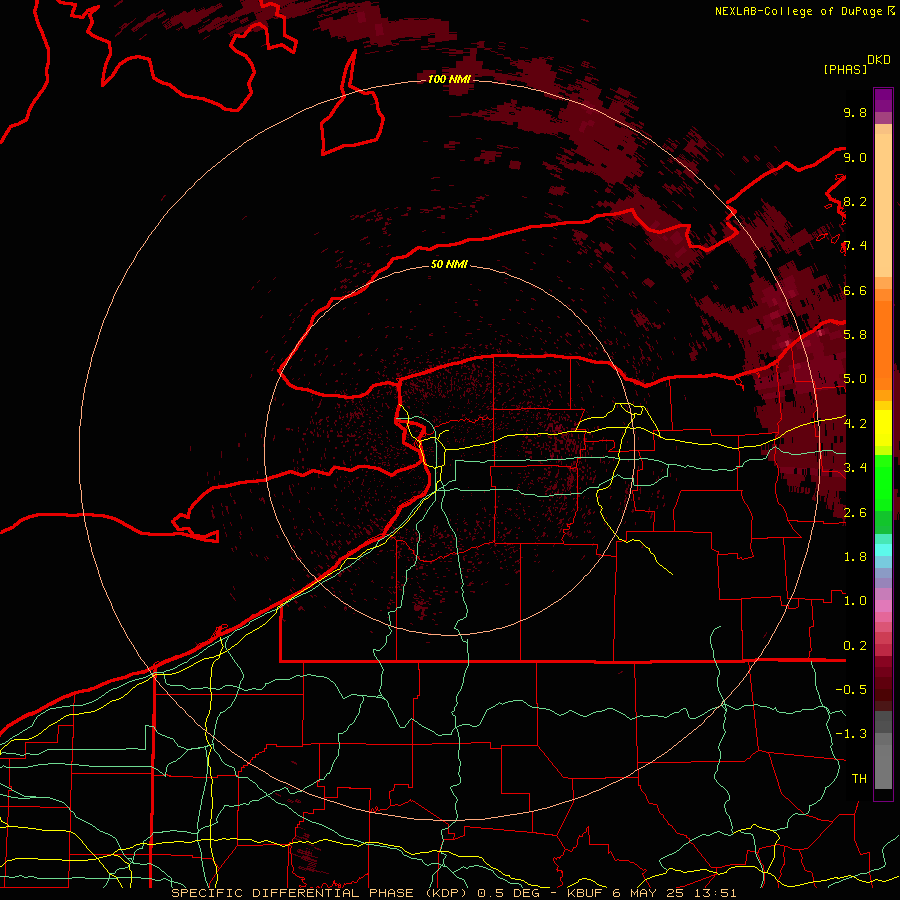Click the 13:51 timestamp
This screenshot has width=900, height=900.
pyautogui.click(x=716, y=893)
